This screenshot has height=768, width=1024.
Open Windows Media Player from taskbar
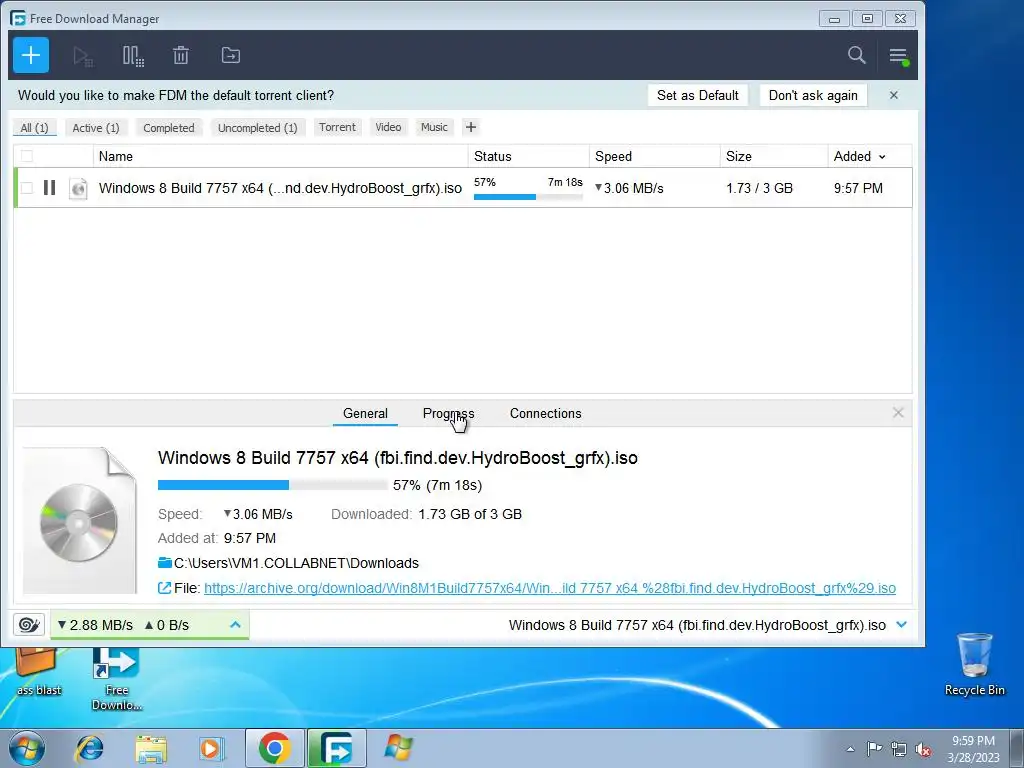coord(211,748)
